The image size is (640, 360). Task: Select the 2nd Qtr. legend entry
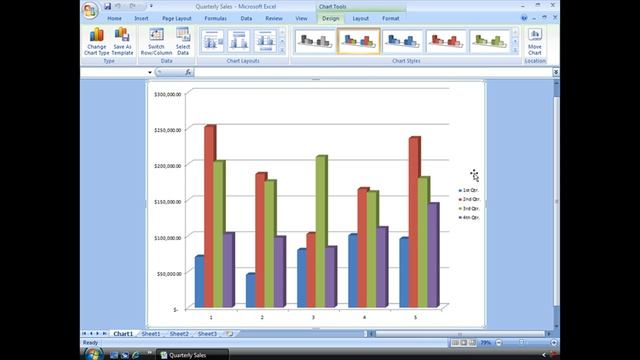(469, 199)
